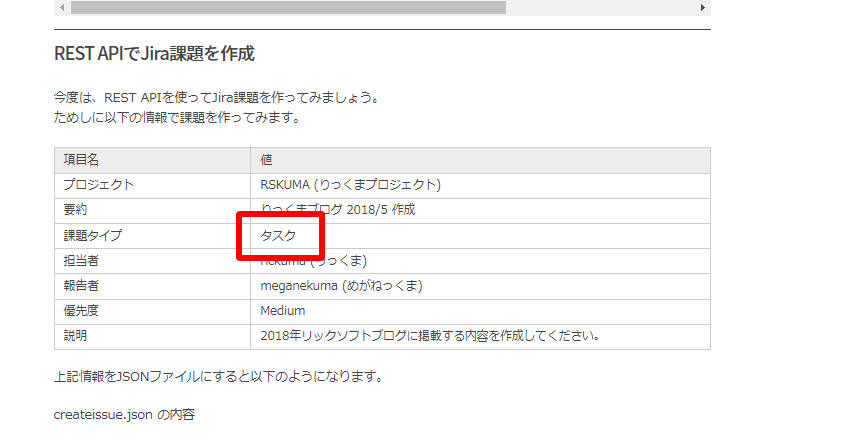Click the sentence starting 'ためしに以下の情報で'
This screenshot has width=853, height=443.
pyautogui.click(x=177, y=118)
